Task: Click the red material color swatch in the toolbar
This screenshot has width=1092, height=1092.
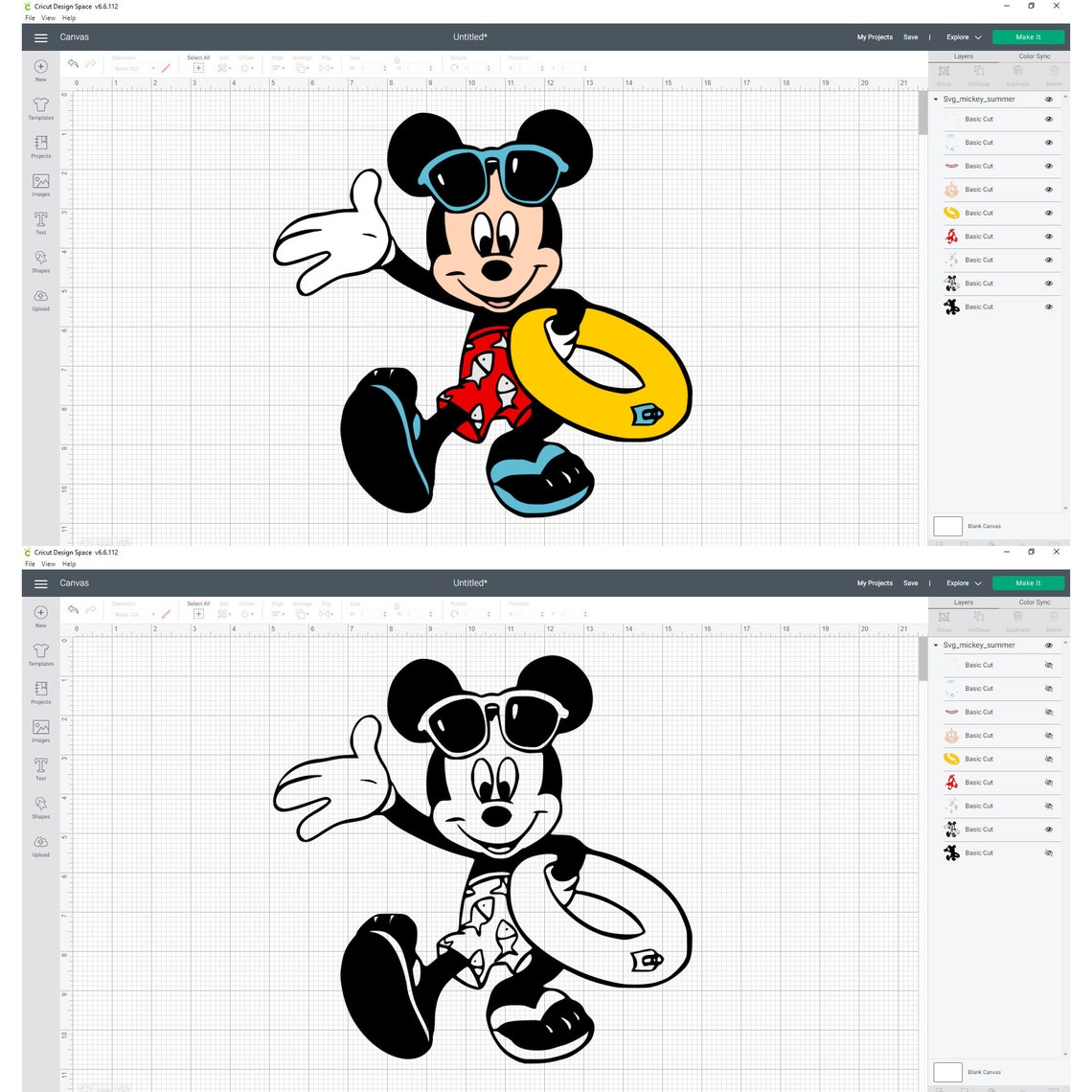Action: pos(165,67)
